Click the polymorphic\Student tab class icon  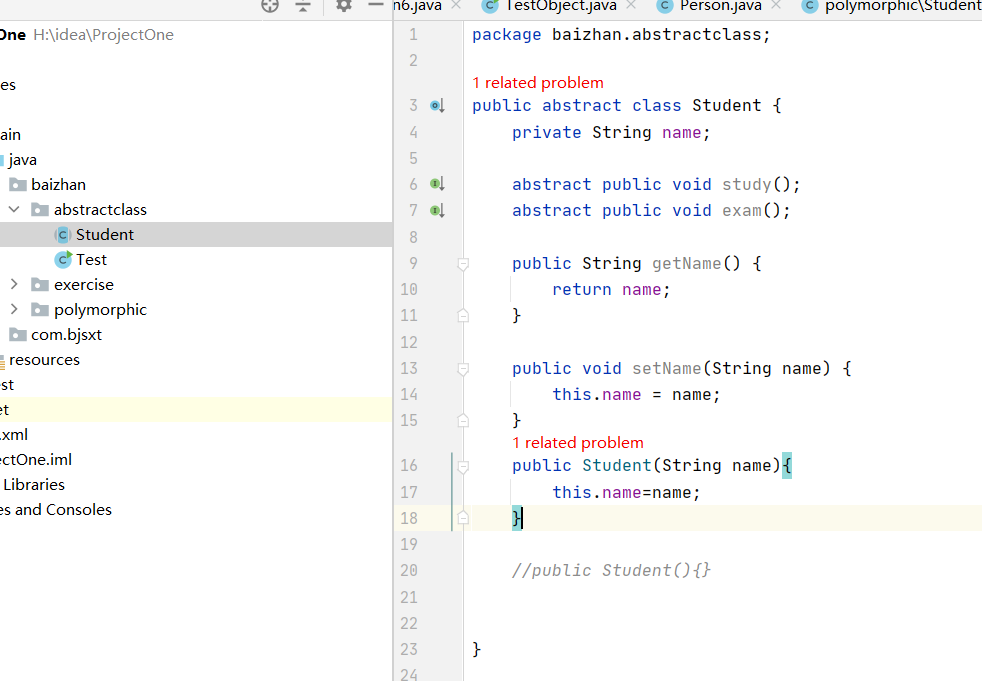pyautogui.click(x=810, y=6)
